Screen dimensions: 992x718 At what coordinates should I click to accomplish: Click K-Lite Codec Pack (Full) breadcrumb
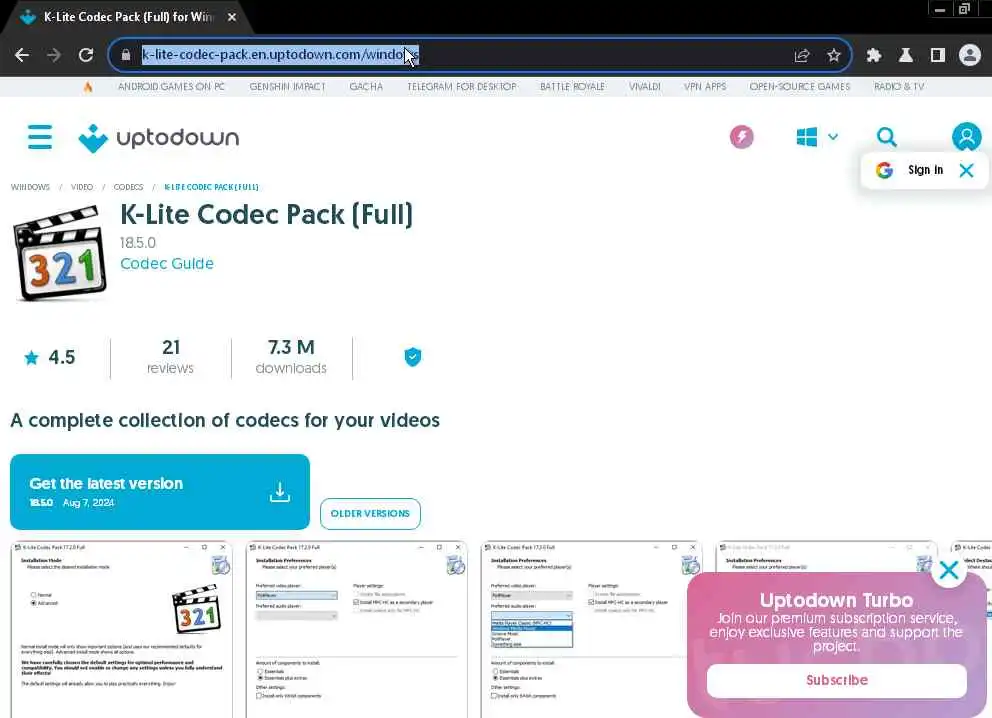coord(211,187)
